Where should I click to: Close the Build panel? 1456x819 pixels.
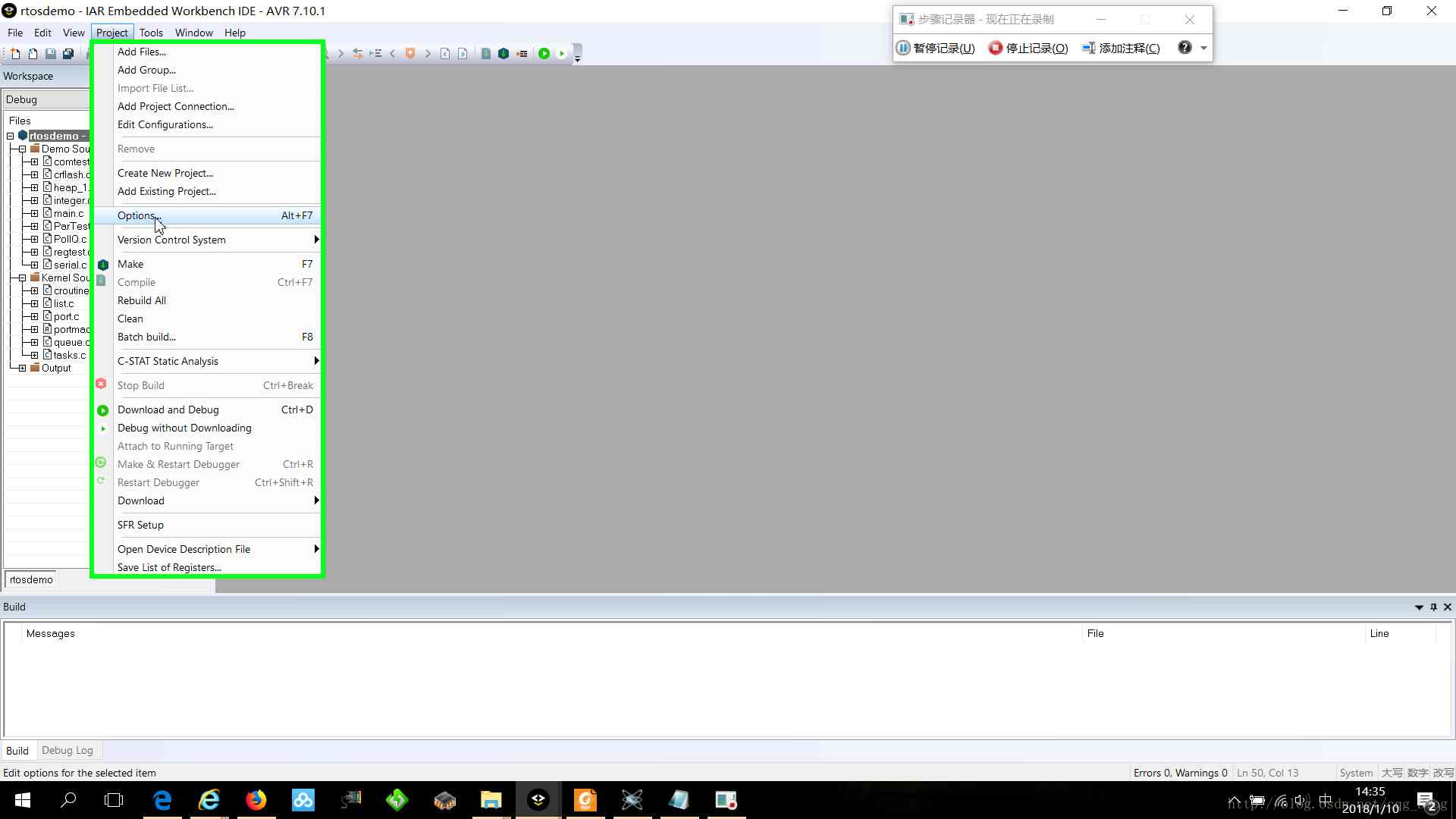point(1448,607)
